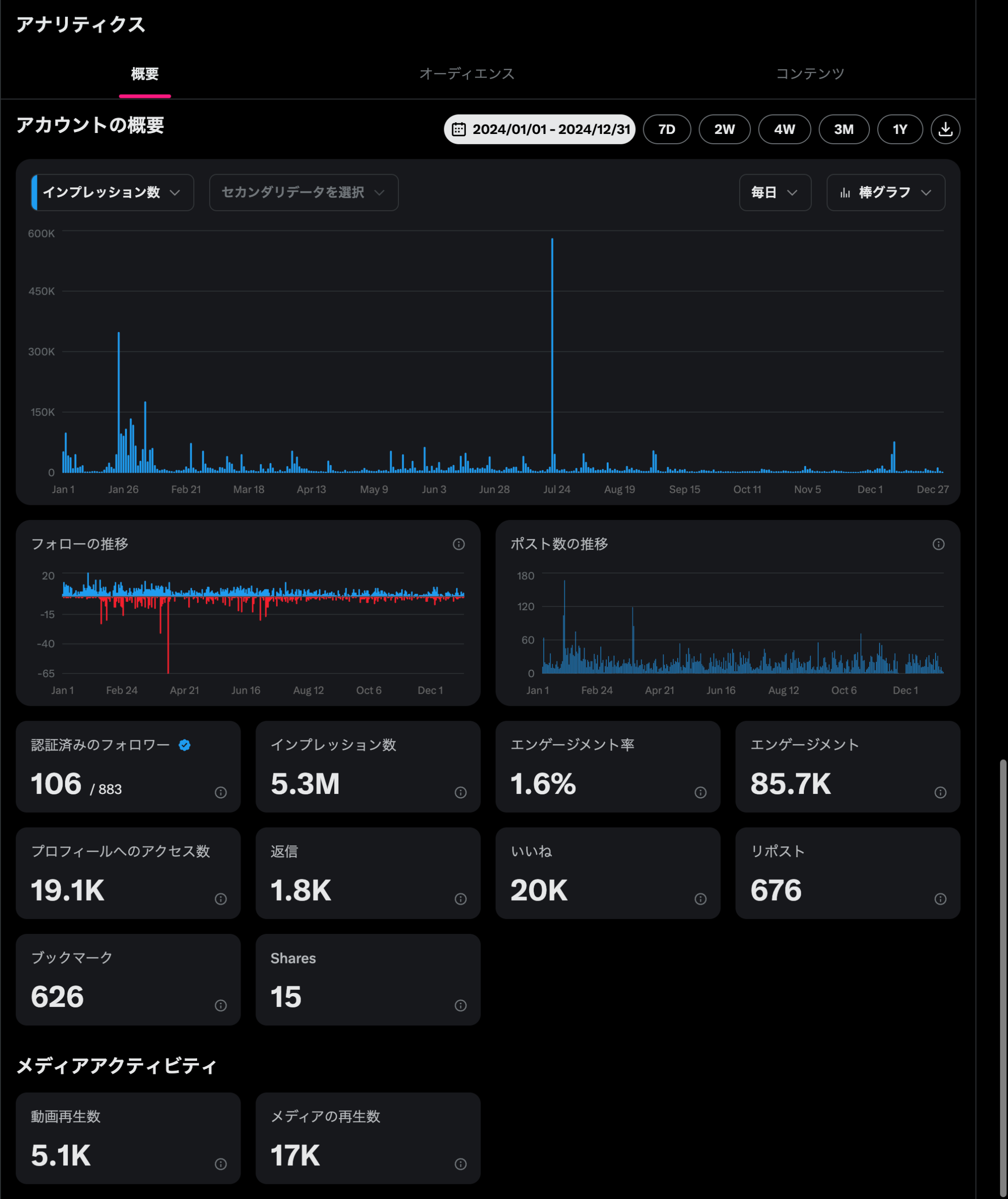Click info icon in エンゲージメント率 card
Viewport: 1008px width, 1199px height.
click(x=700, y=792)
